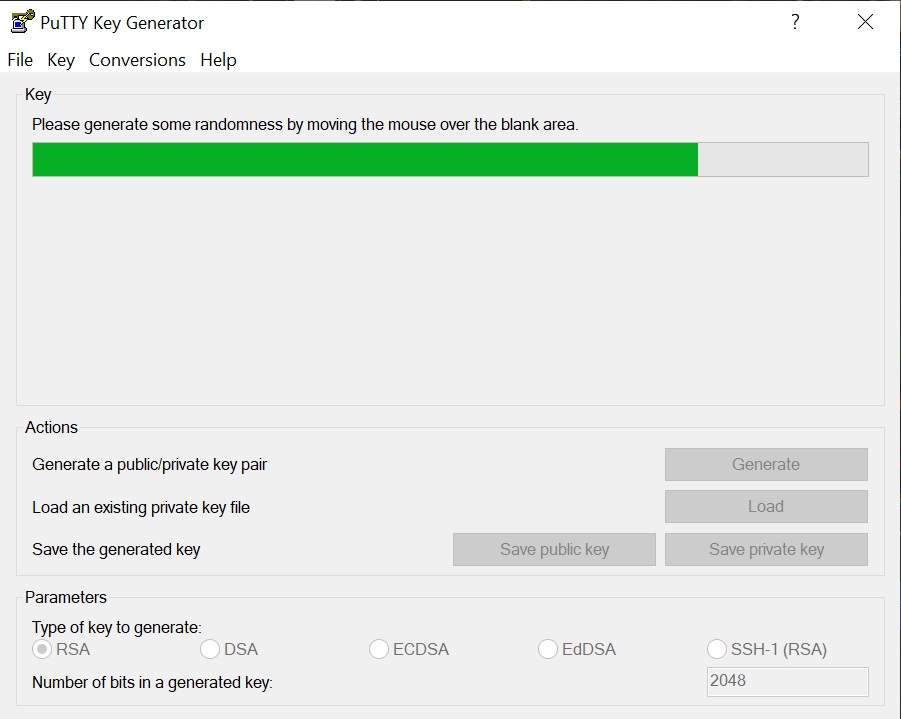Viewport: 901px width, 719px height.
Task: Click the number of bits field showing 2048
Action: tap(787, 682)
